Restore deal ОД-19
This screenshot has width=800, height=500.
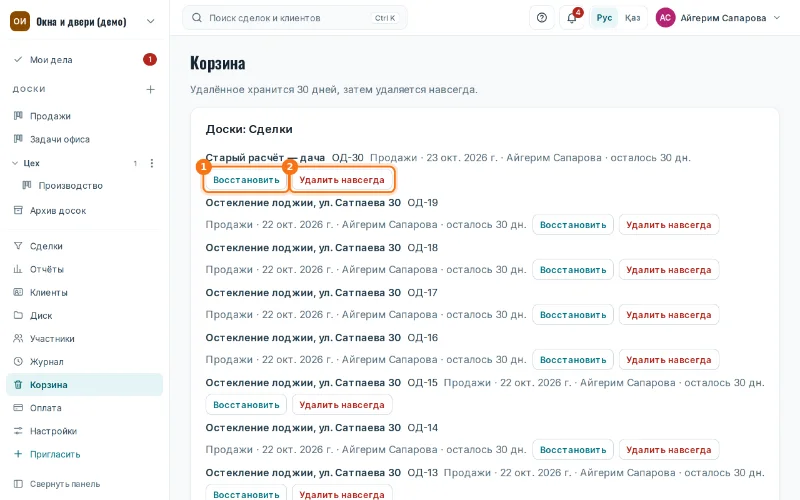click(573, 224)
